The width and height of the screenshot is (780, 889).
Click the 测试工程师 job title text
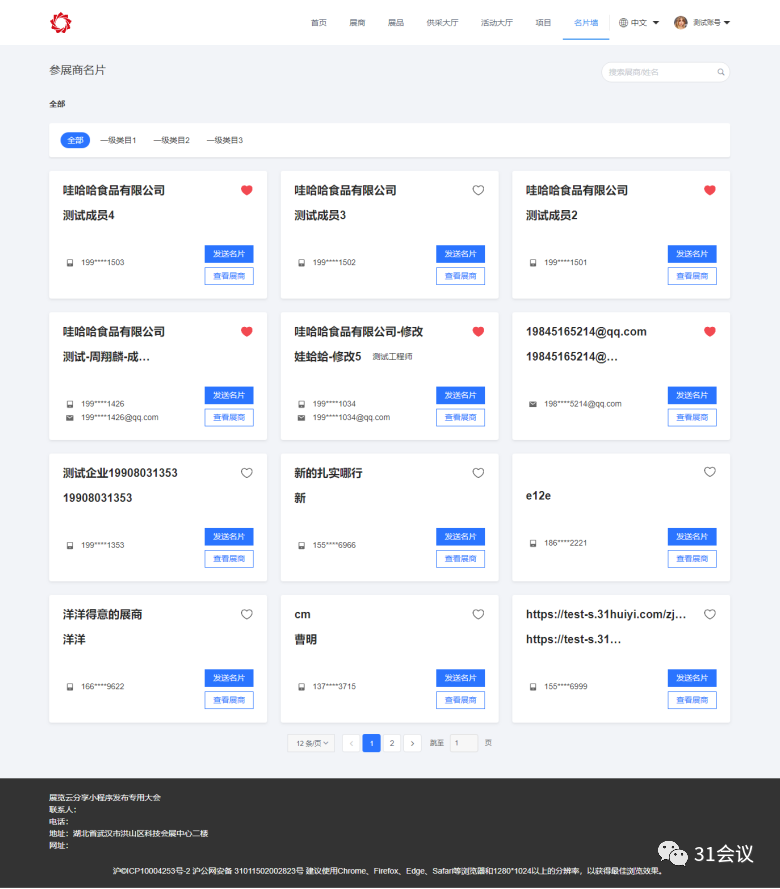point(392,357)
